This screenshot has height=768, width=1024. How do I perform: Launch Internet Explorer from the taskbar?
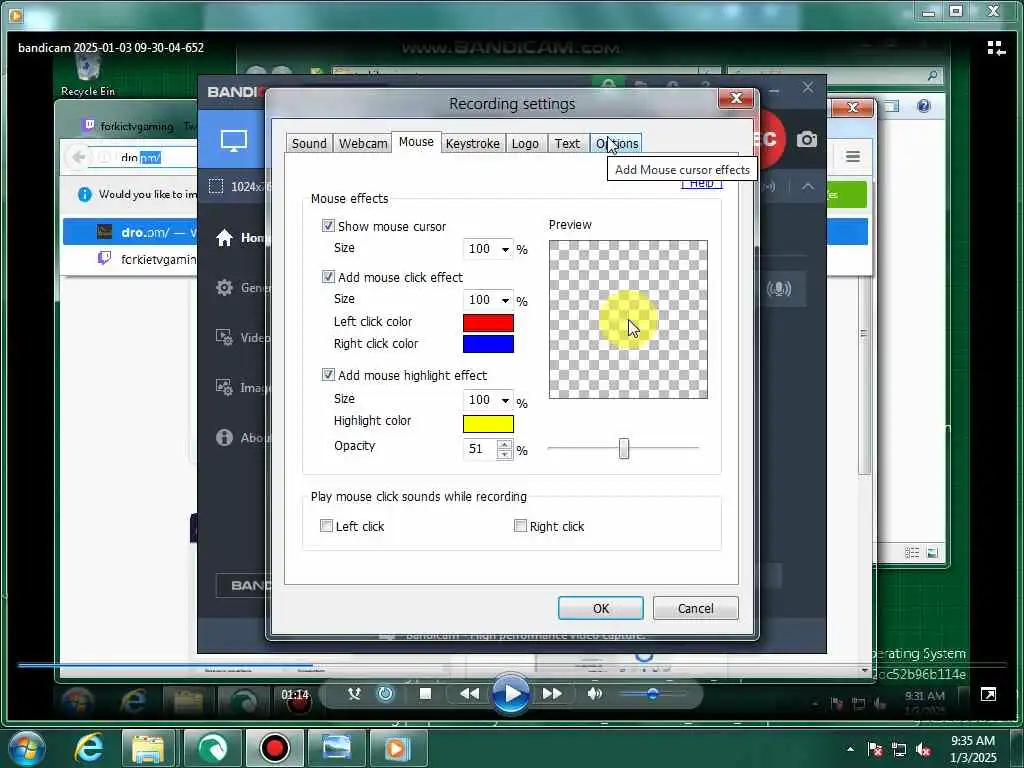[x=89, y=748]
